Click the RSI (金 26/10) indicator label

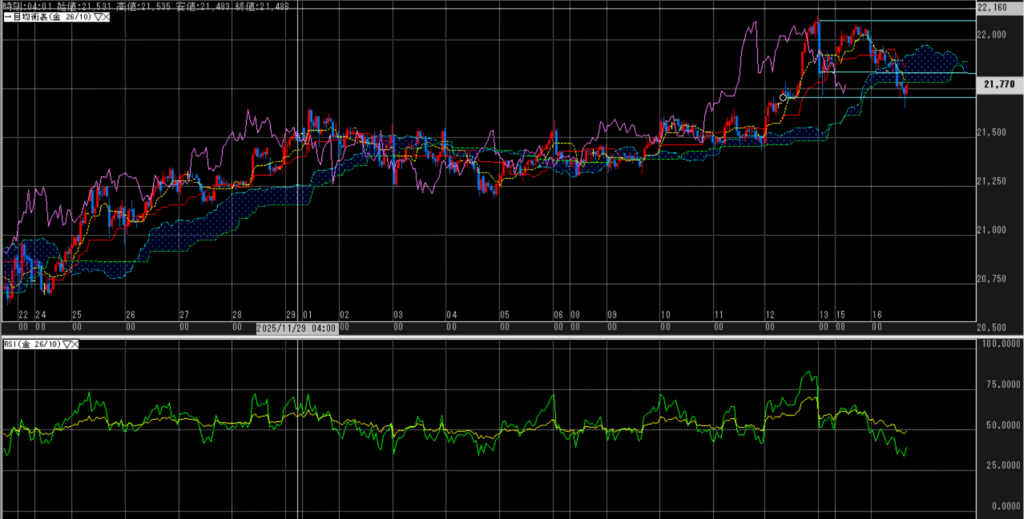(x=30, y=344)
